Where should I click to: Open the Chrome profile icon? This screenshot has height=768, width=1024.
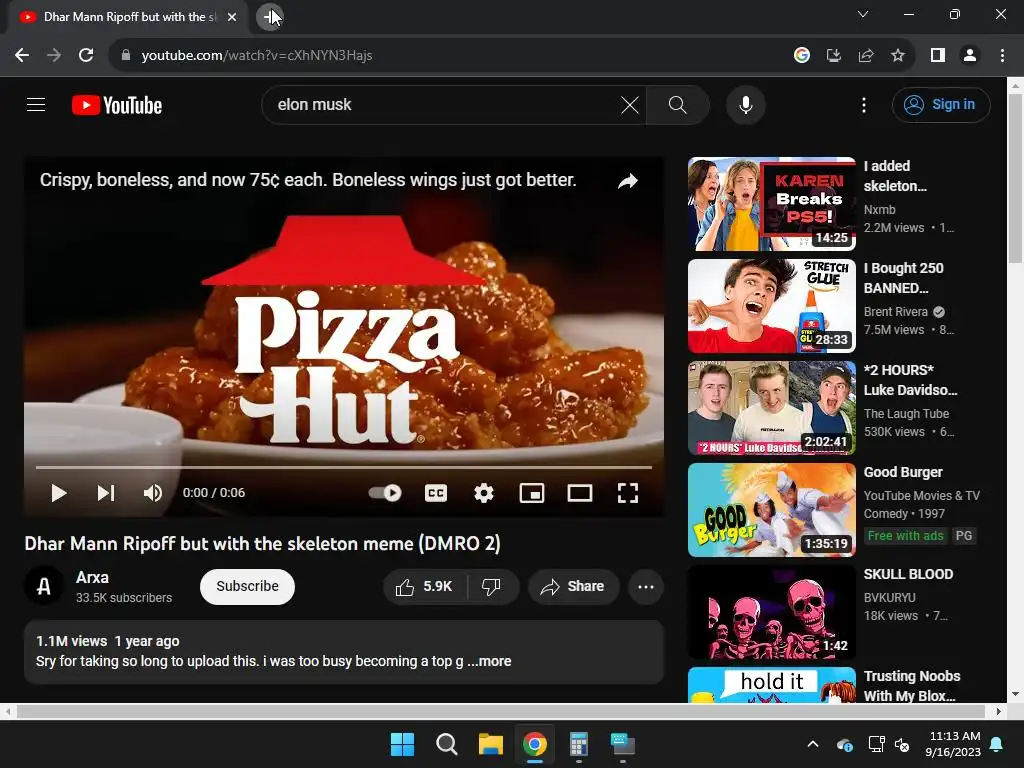(x=970, y=56)
